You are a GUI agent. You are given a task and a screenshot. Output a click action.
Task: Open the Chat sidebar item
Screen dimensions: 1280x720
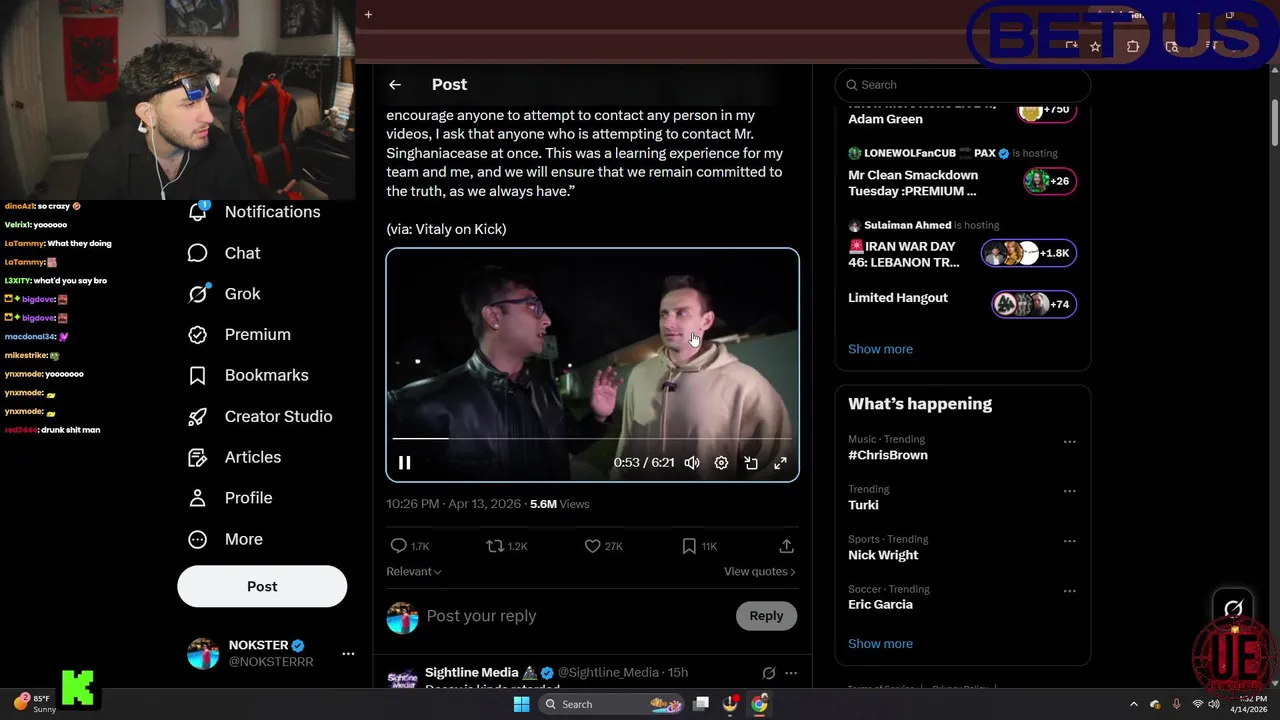224,253
